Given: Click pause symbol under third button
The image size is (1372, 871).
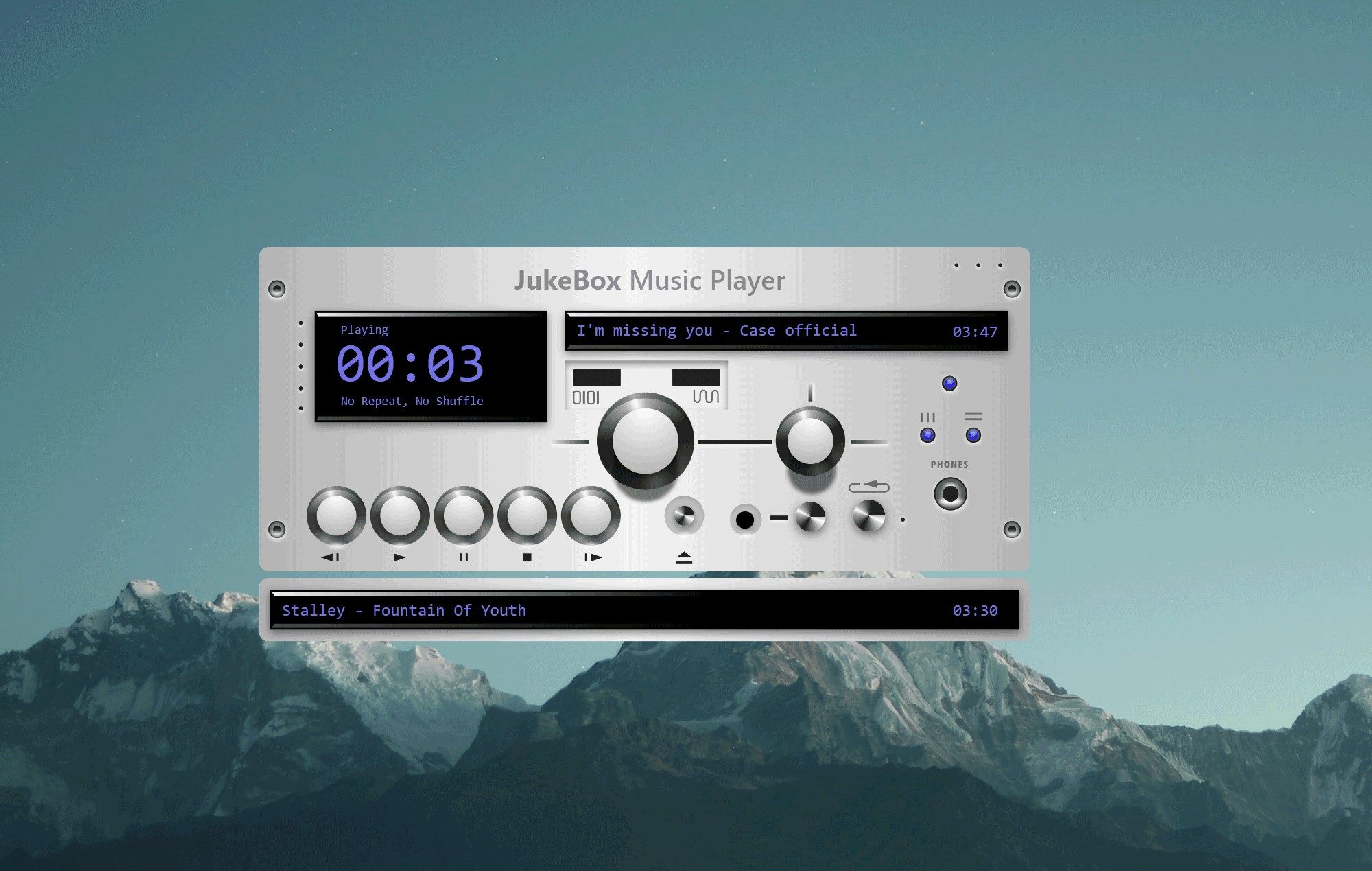Looking at the screenshot, I should [464, 557].
